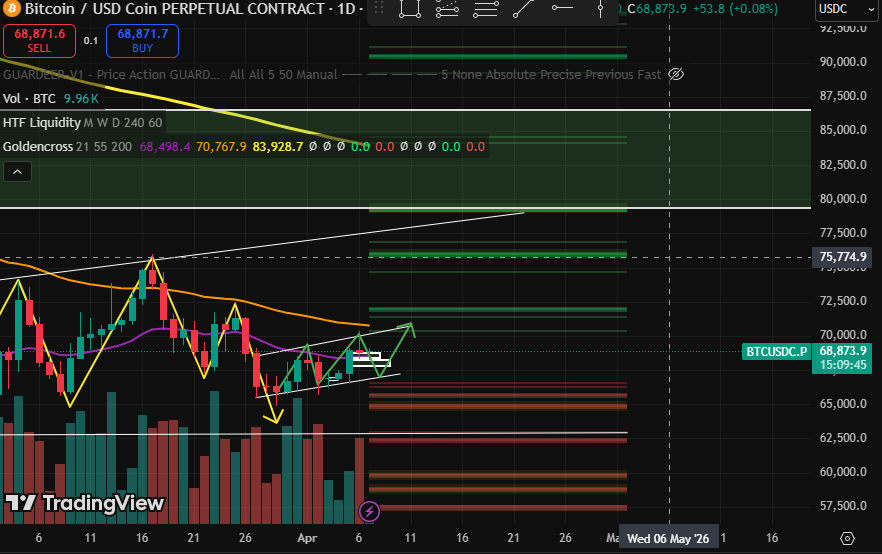Screen dimensions: 882x554
Task: Click the +53.8 (+0.08%) change readout
Action: [735, 9]
